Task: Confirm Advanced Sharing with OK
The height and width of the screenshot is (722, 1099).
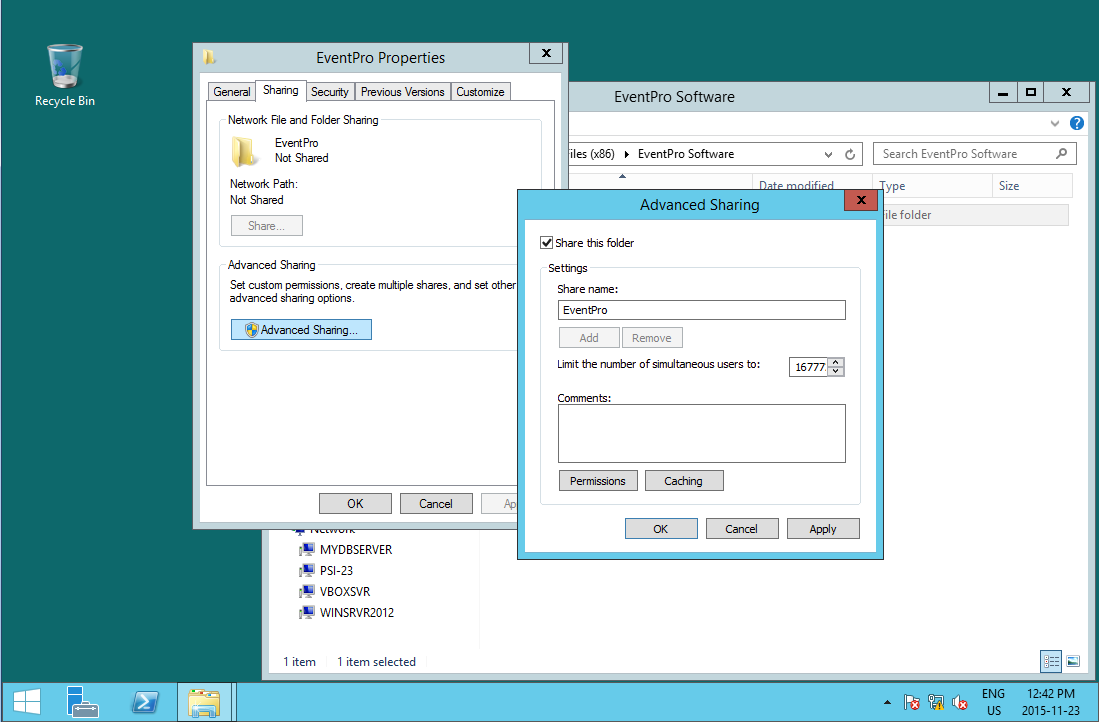Action: (661, 529)
